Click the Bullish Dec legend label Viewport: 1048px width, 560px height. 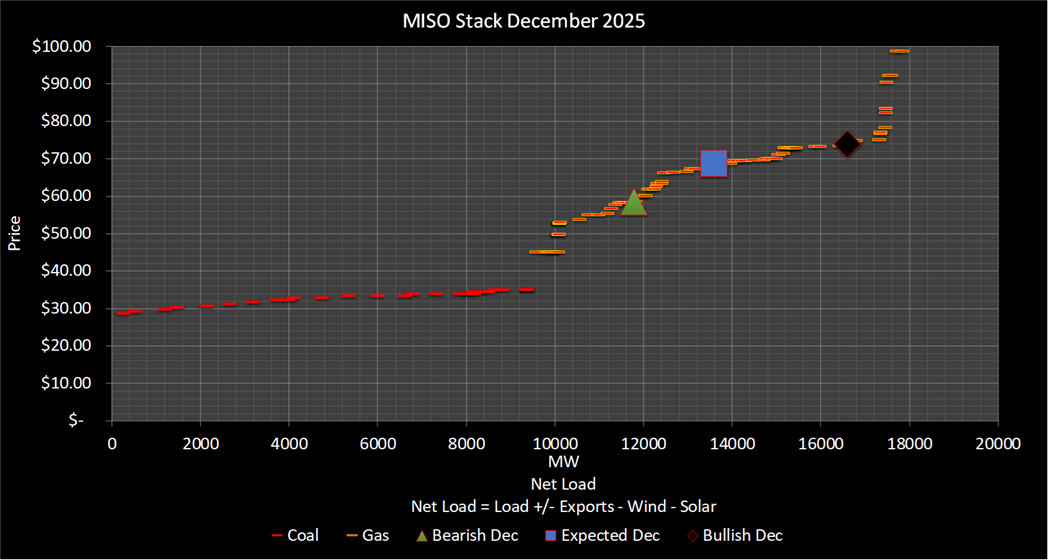click(743, 535)
